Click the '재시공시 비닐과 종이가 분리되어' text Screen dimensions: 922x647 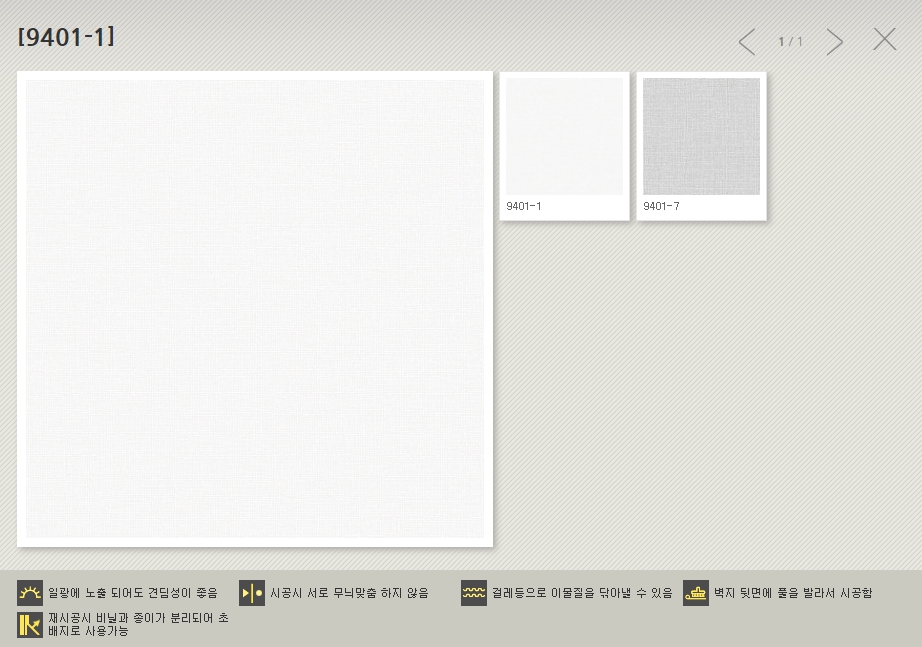[138, 618]
